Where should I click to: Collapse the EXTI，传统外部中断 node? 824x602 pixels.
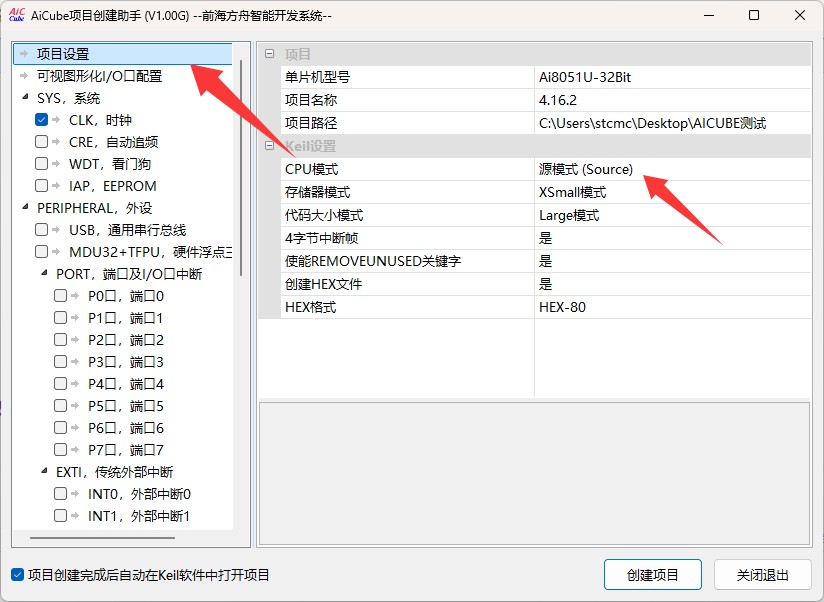pos(44,471)
